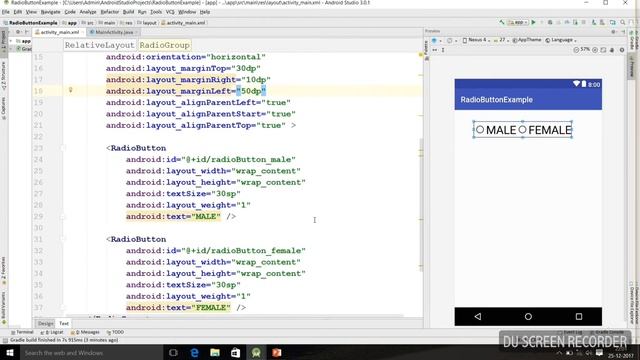Collapse the first RadioButton tag fold marker
The image size is (640, 360).
[63, 148]
